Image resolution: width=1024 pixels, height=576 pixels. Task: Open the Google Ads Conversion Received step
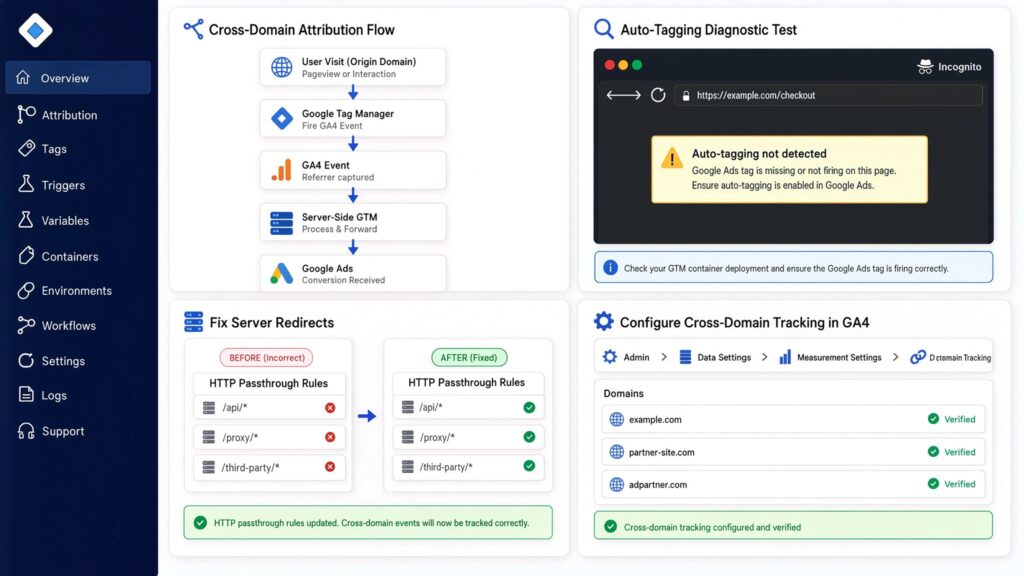353,273
